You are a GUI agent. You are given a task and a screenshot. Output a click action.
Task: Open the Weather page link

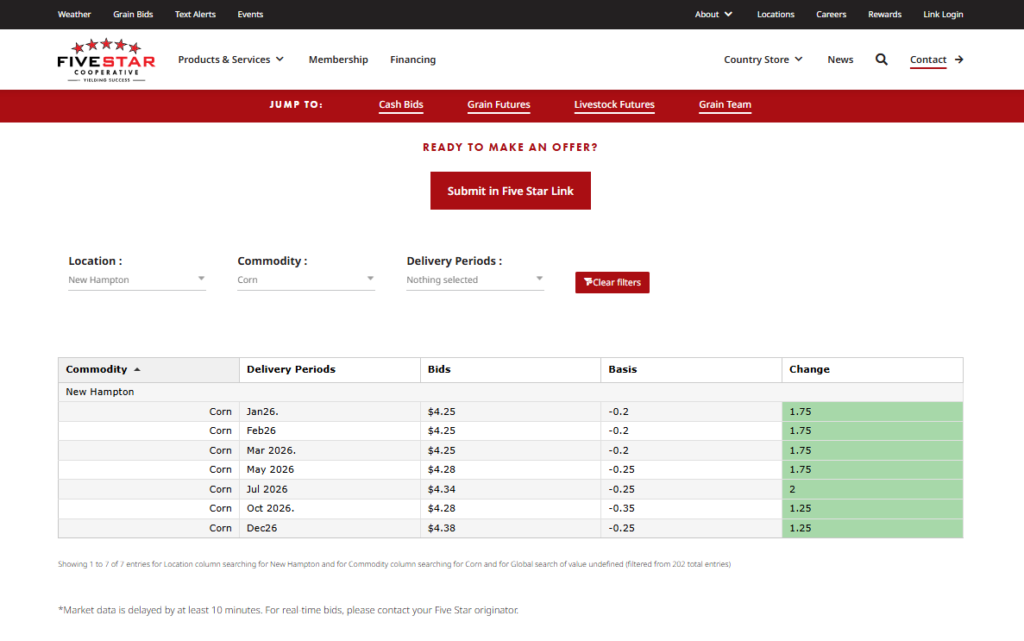(74, 15)
